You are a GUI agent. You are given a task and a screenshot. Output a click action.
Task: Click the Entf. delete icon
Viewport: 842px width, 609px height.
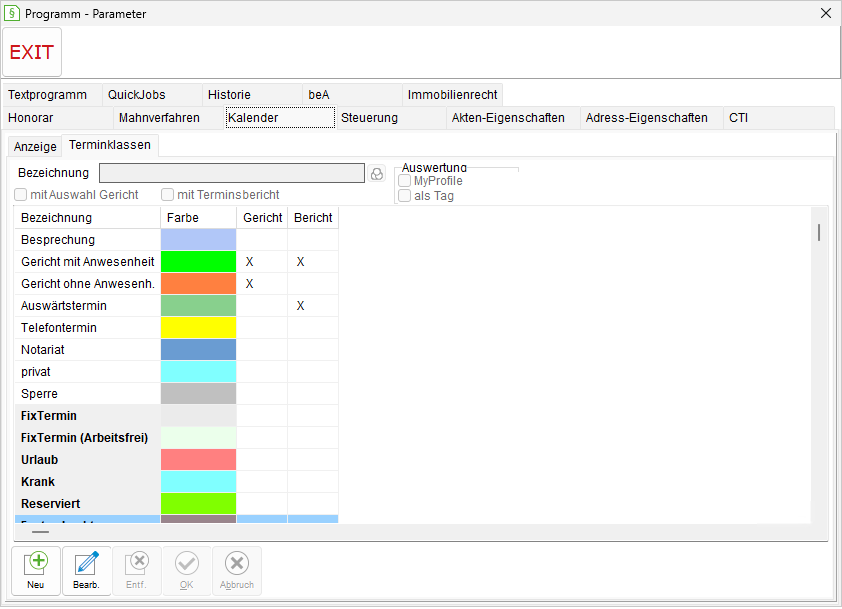[136, 571]
